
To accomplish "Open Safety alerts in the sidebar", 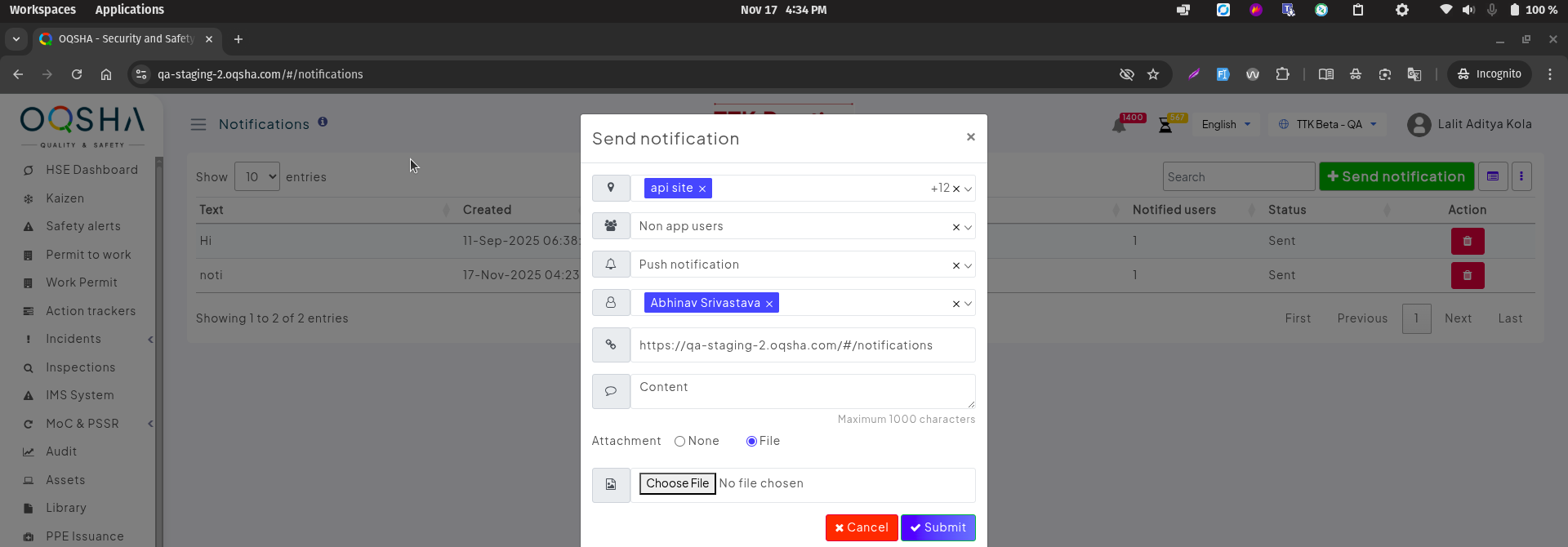I will click(x=83, y=226).
